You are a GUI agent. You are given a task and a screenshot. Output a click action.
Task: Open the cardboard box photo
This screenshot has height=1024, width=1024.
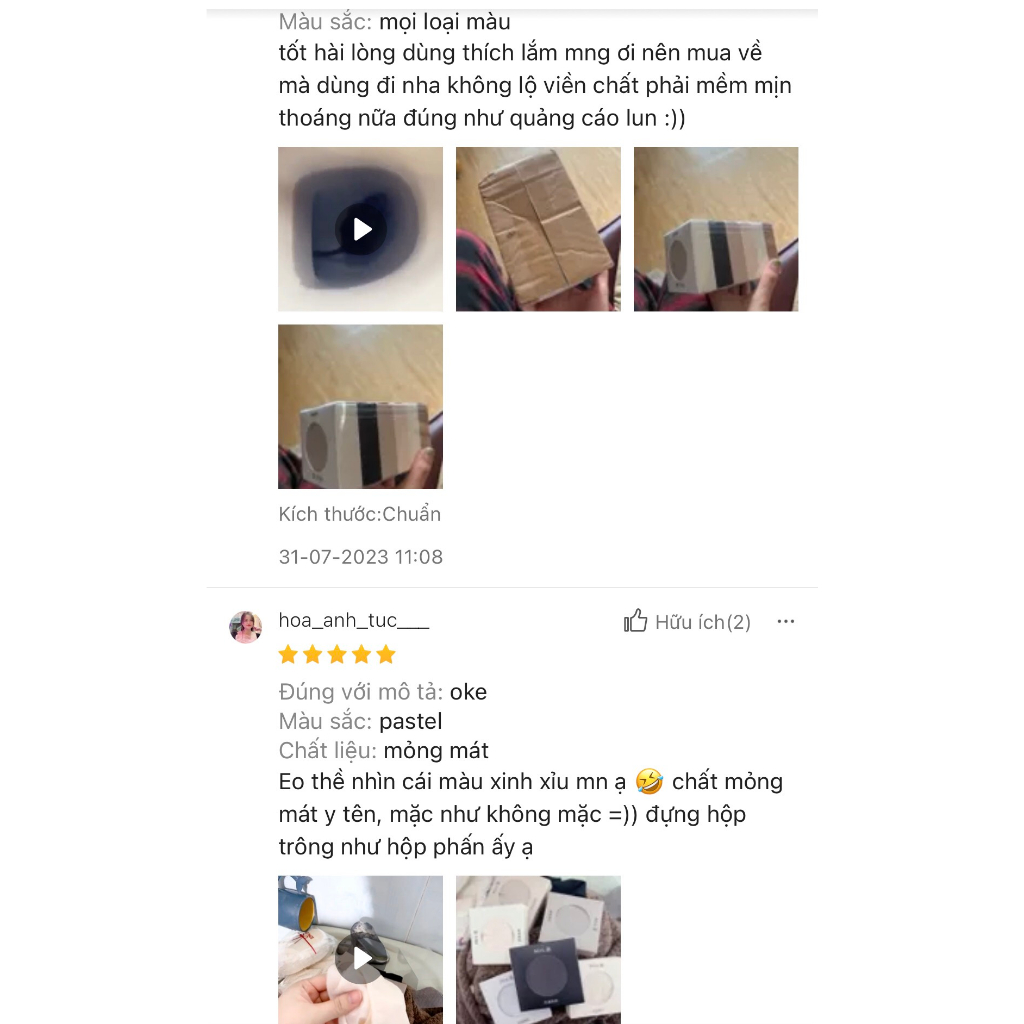click(538, 229)
